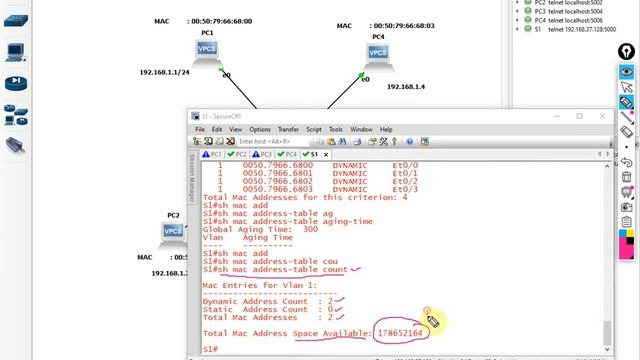This screenshot has height=360, width=640.
Task: Open the whiteboard tool in Epic Pen
Action: (x=627, y=192)
